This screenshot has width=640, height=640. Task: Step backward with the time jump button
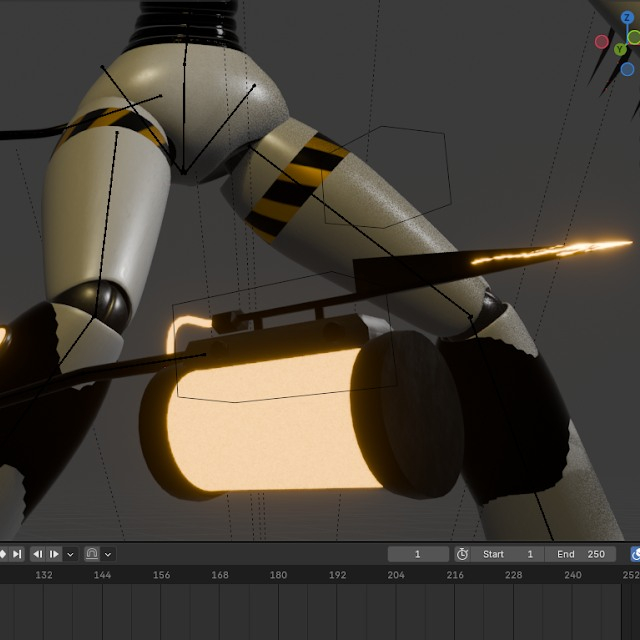point(38,553)
